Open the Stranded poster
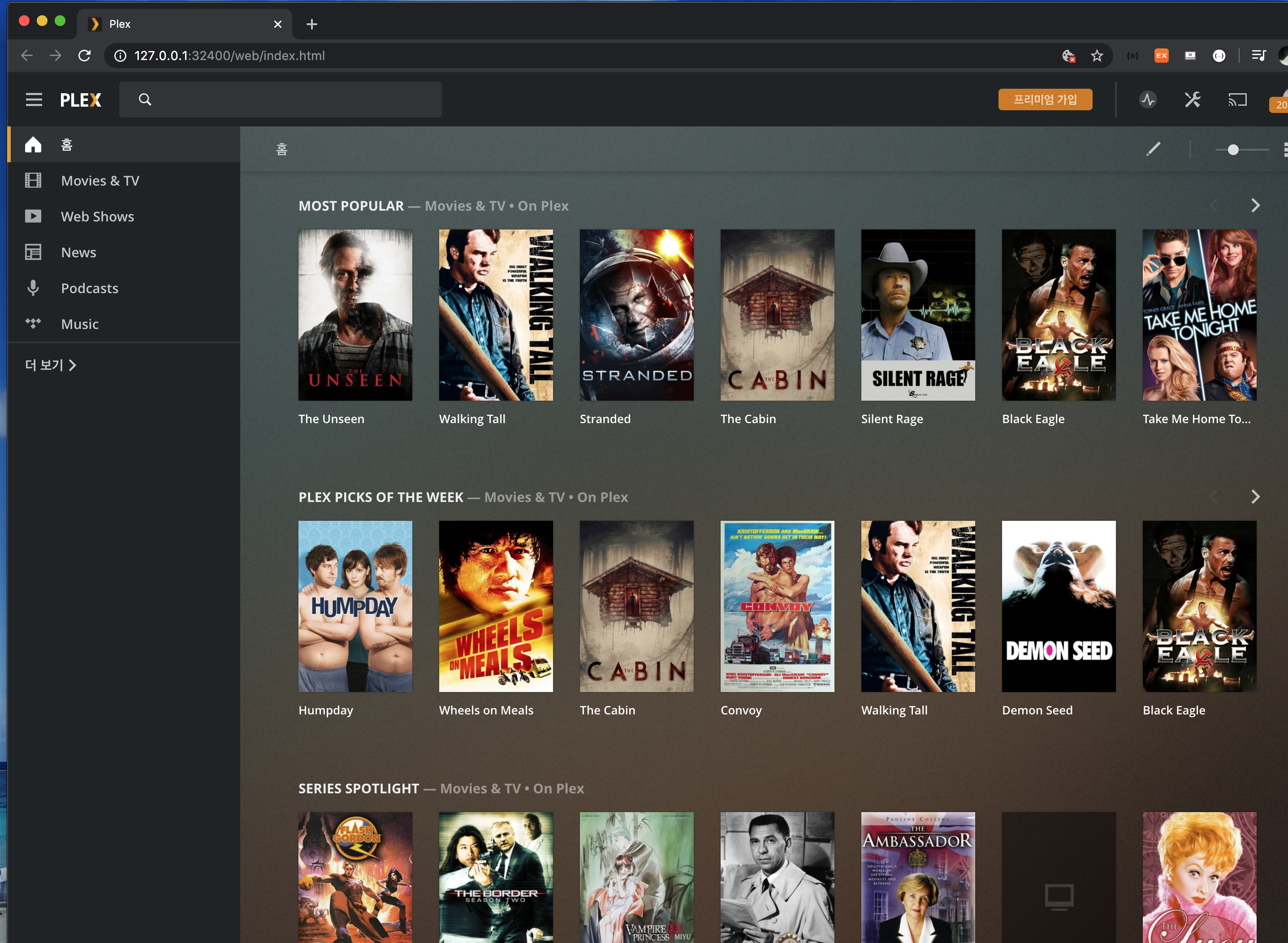This screenshot has width=1288, height=943. (636, 315)
